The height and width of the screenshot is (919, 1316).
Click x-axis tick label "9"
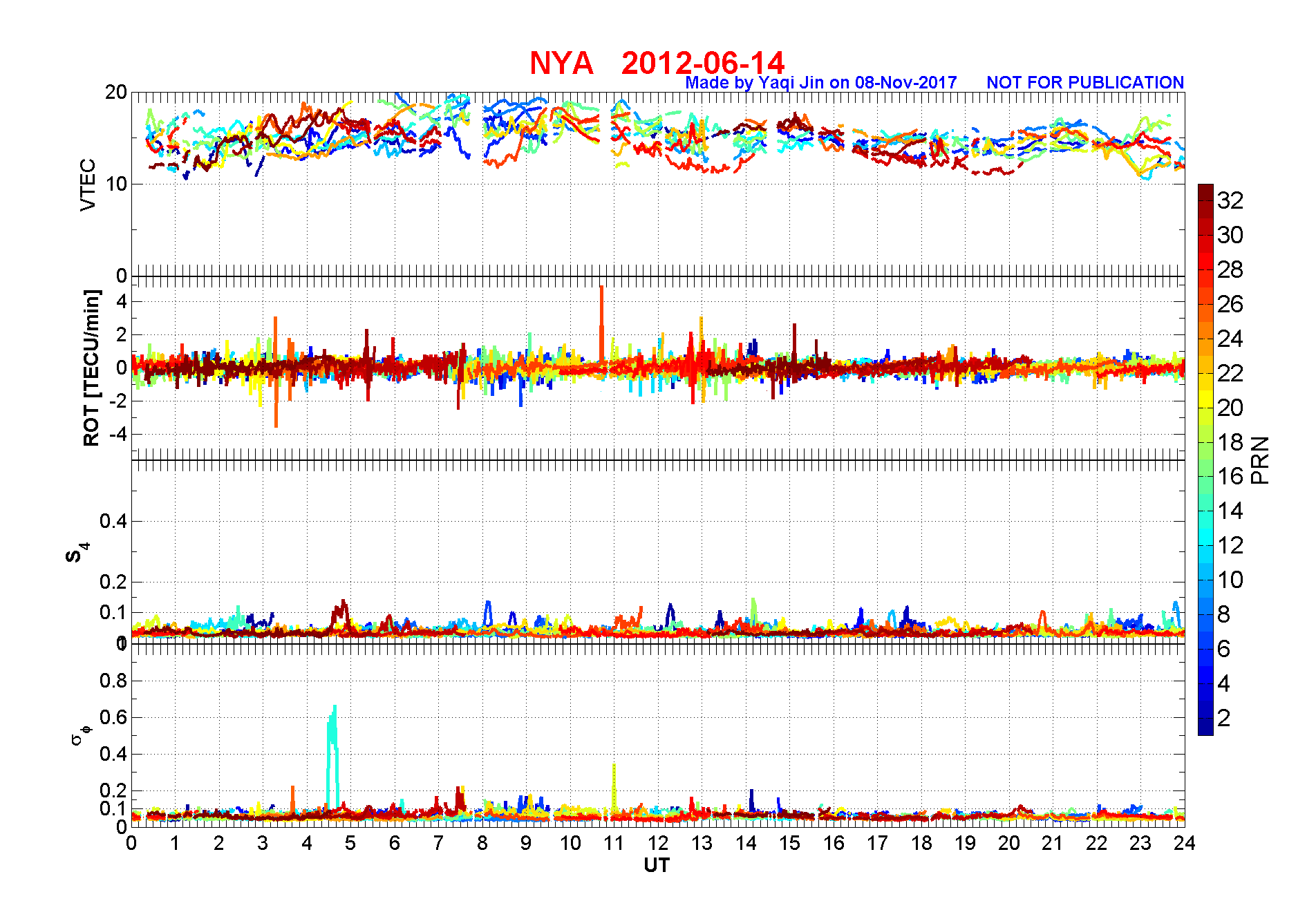click(x=526, y=843)
